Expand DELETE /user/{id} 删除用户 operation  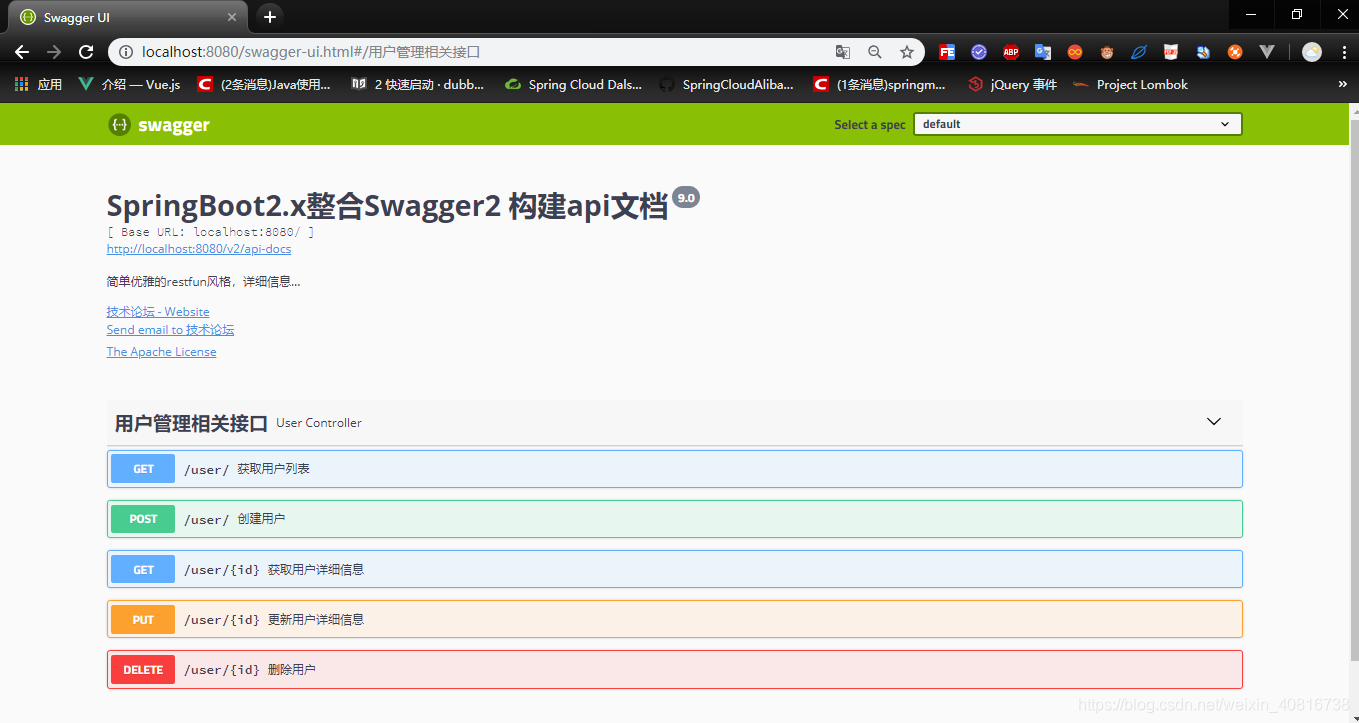[674, 669]
